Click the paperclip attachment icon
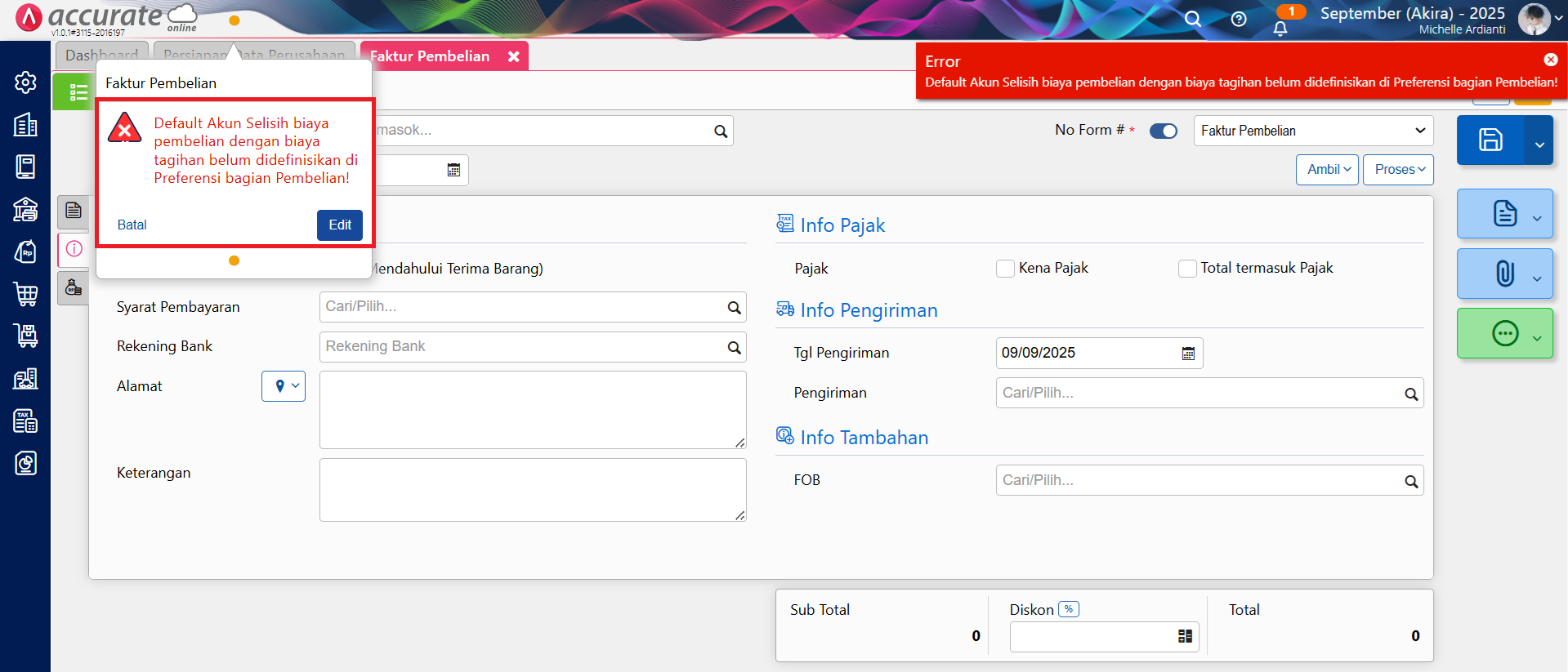 1504,274
